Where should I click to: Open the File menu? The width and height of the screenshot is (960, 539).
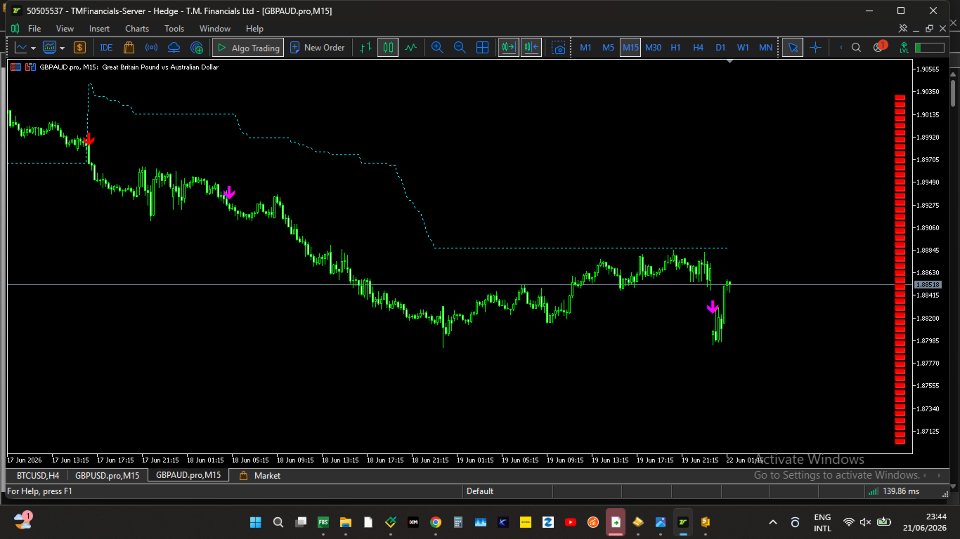click(34, 28)
